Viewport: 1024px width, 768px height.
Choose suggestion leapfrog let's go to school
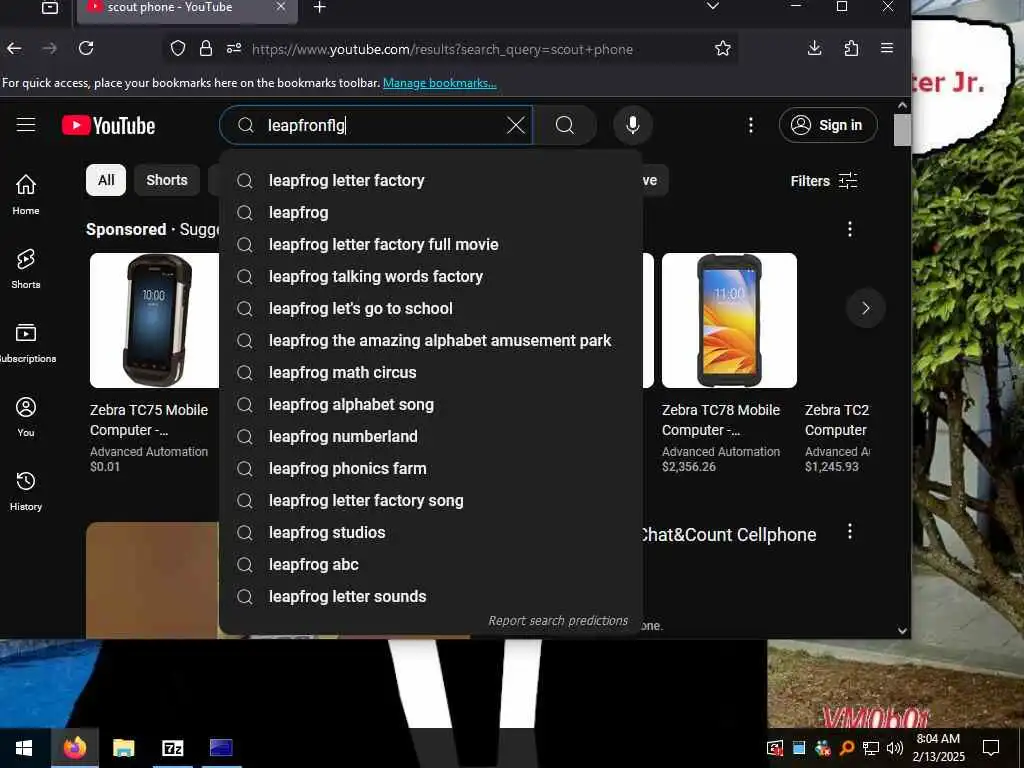(431, 309)
